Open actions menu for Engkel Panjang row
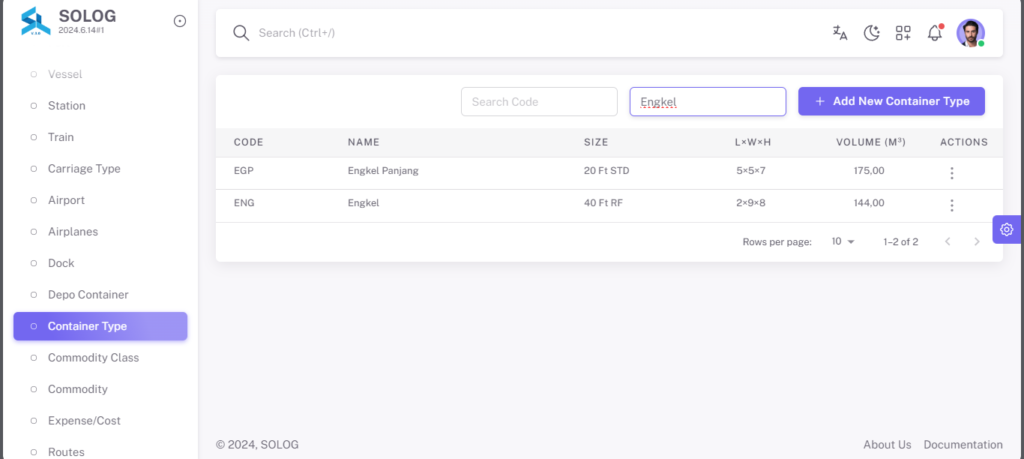This screenshot has height=459, width=1024. 952,173
